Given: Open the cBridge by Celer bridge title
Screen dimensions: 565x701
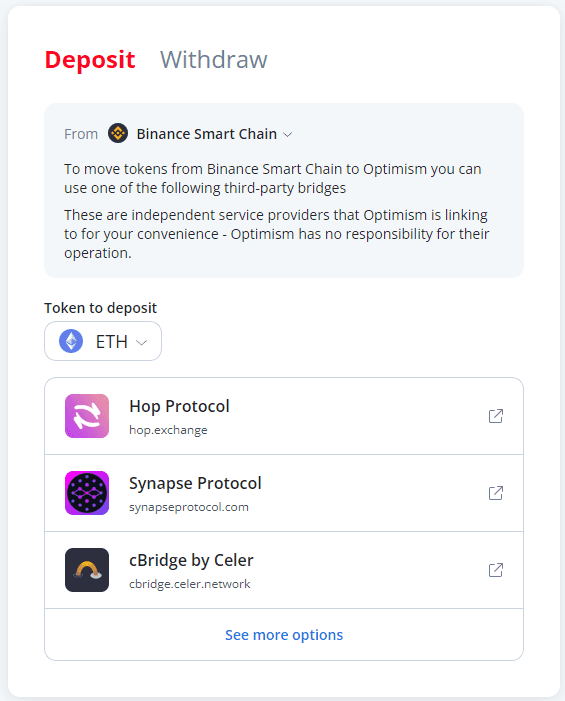Looking at the screenshot, I should pyautogui.click(x=191, y=560).
